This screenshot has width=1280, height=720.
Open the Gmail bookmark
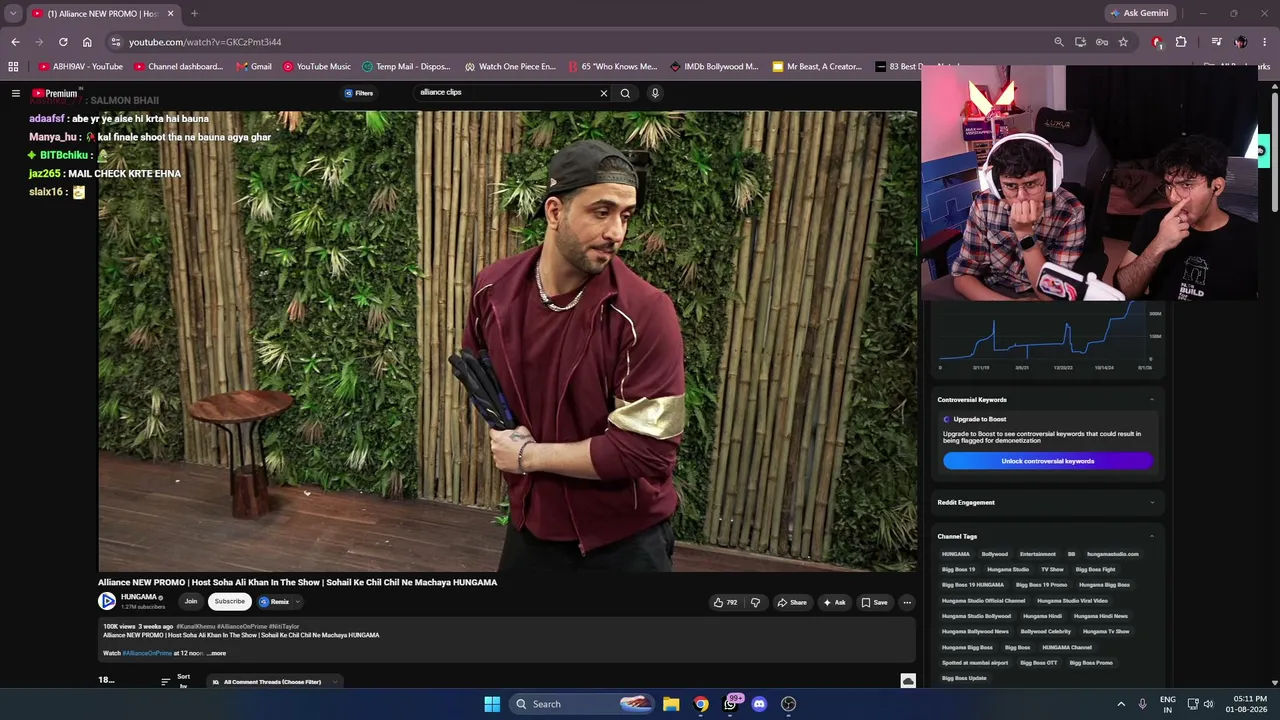tap(254, 67)
